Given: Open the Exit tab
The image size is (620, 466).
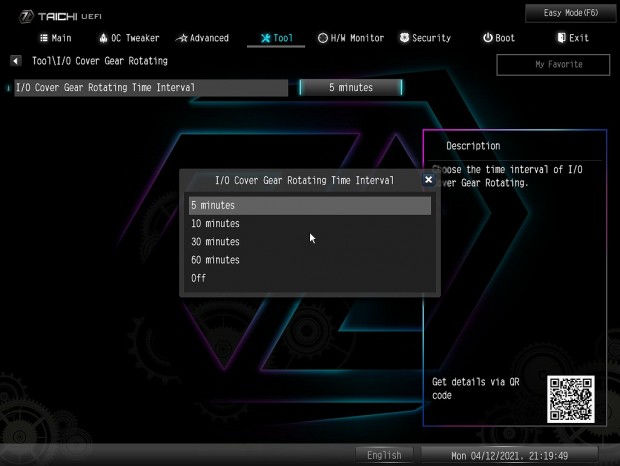Looking at the screenshot, I should 573,38.
